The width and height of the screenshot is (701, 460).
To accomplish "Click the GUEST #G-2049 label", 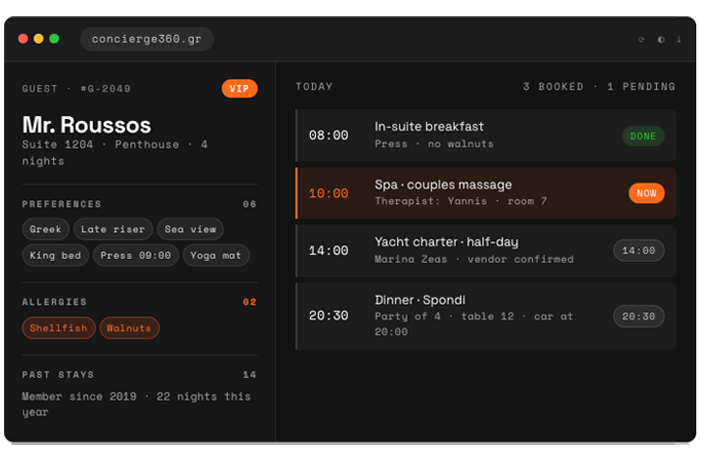I will click(x=76, y=89).
